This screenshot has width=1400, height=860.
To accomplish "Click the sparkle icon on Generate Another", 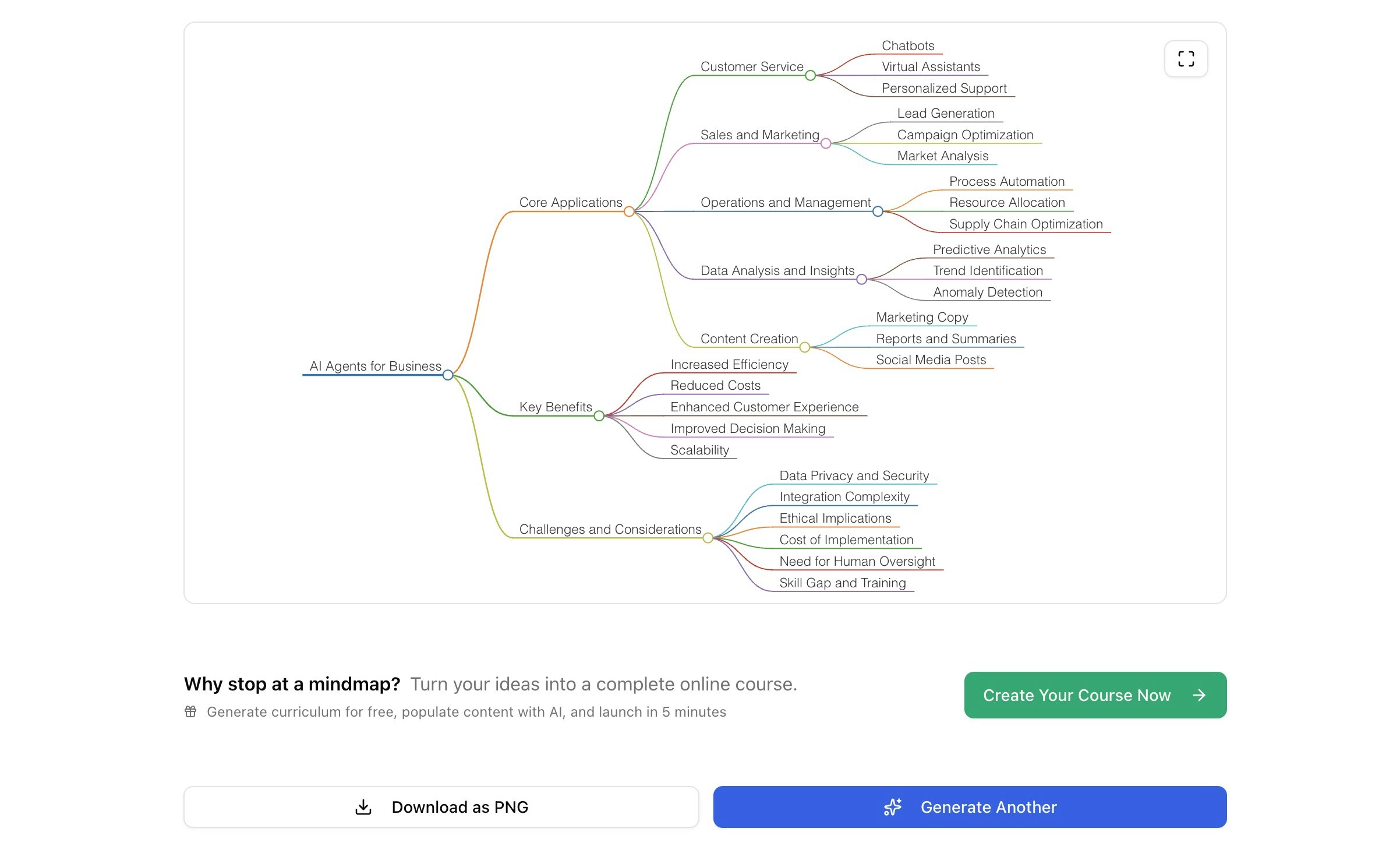I will (x=892, y=807).
